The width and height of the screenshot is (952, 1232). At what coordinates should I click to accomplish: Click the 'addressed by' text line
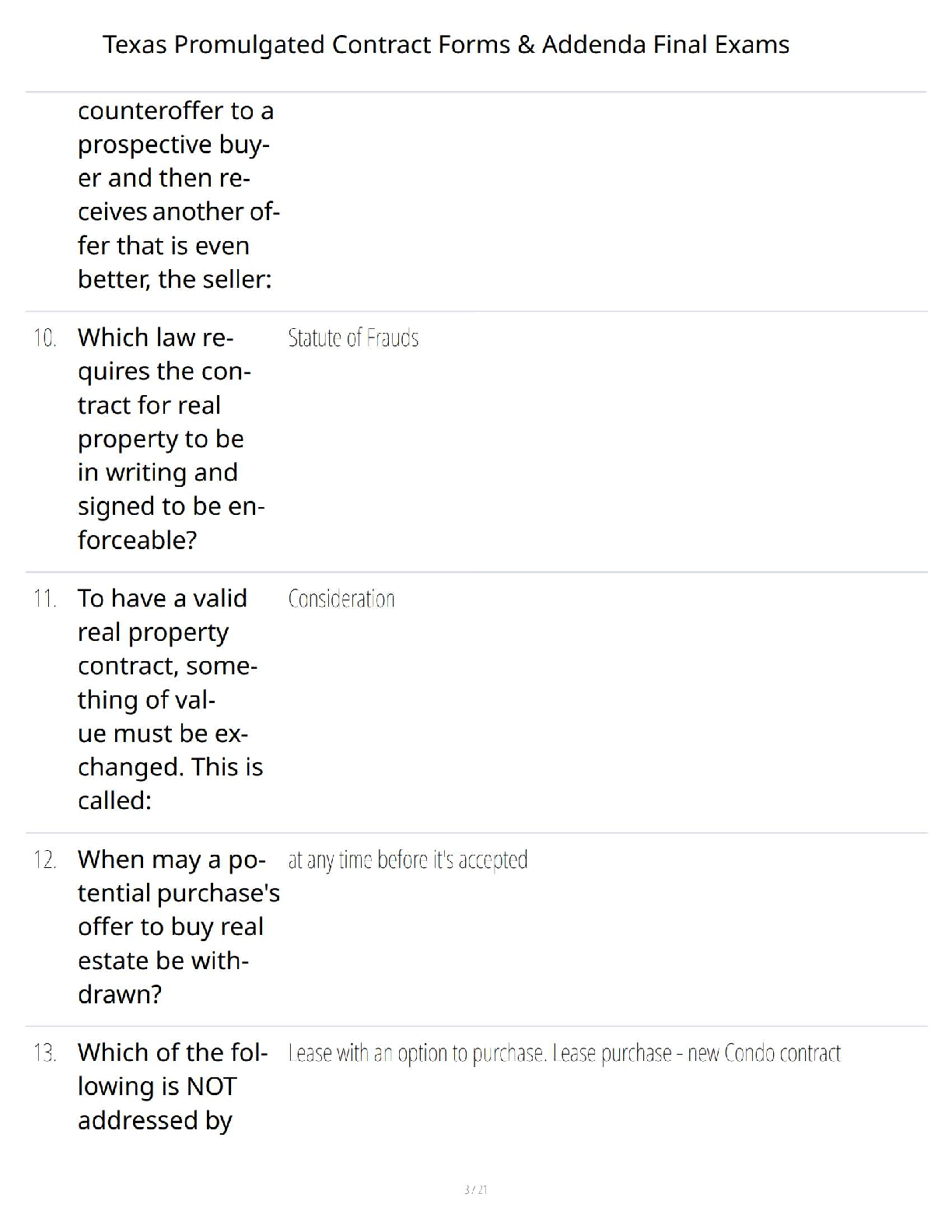pyautogui.click(x=155, y=1120)
